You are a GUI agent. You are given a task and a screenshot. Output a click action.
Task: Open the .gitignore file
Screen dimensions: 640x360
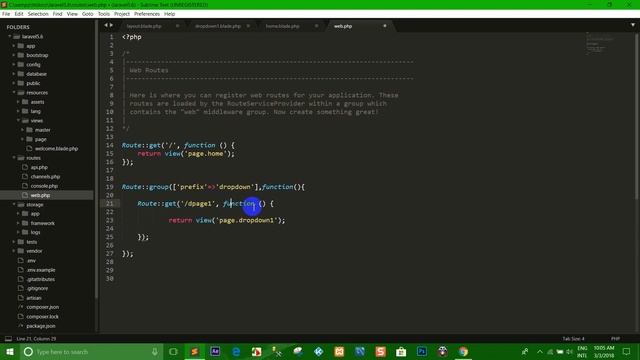[x=37, y=289]
